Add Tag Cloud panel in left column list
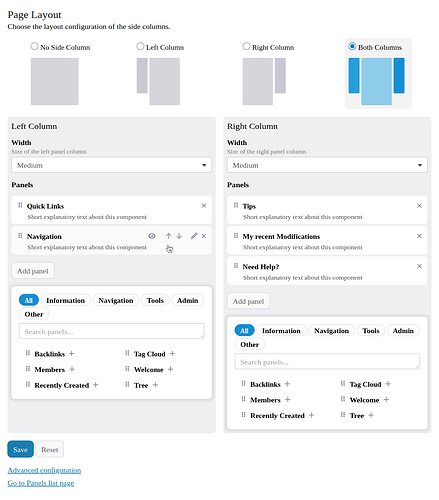 pyautogui.click(x=172, y=354)
